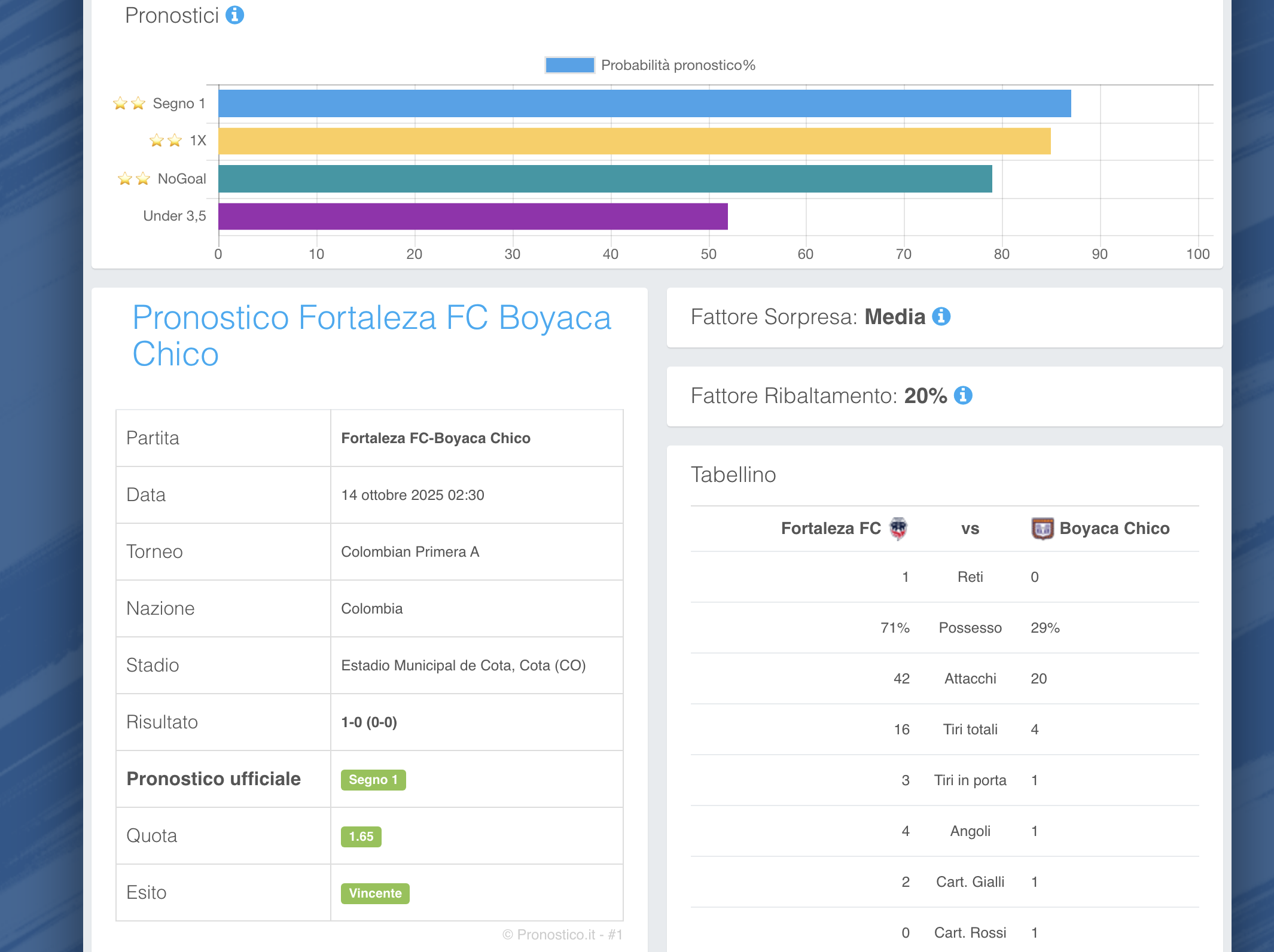
Task: Click the Pronostico.it copyright text
Action: click(x=562, y=935)
